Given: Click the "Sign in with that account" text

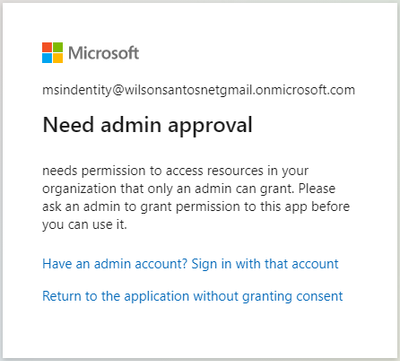Looking at the screenshot, I should [265, 264].
